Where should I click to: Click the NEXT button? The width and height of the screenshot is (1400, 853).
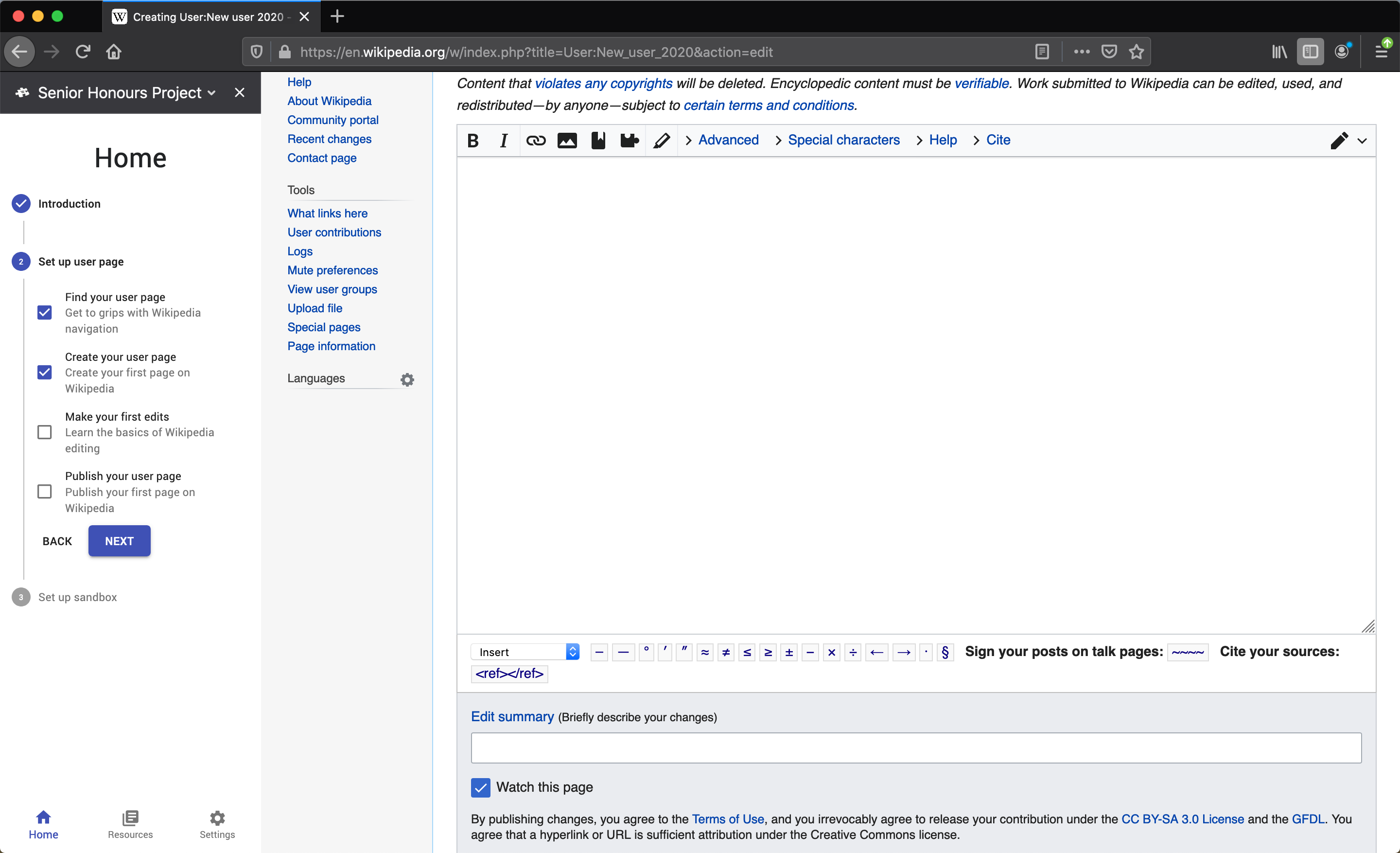click(119, 541)
